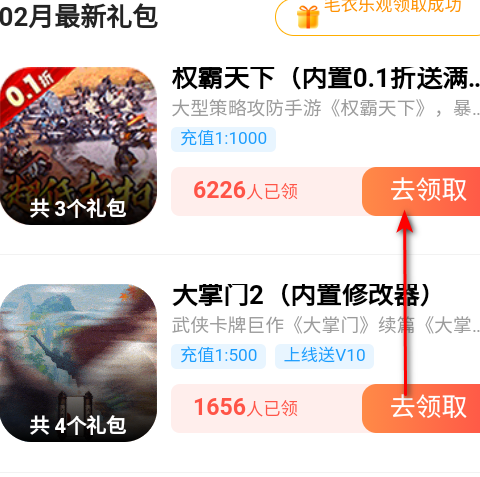The width and height of the screenshot is (480, 477).
Task: Open 大掌门2 game icon thumbnail
Action: pos(78,363)
